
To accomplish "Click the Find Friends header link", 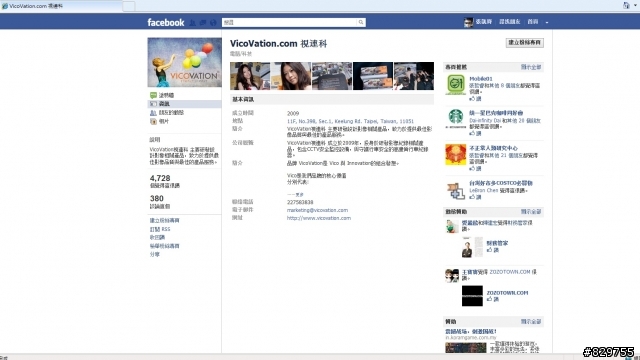I will coord(509,22).
